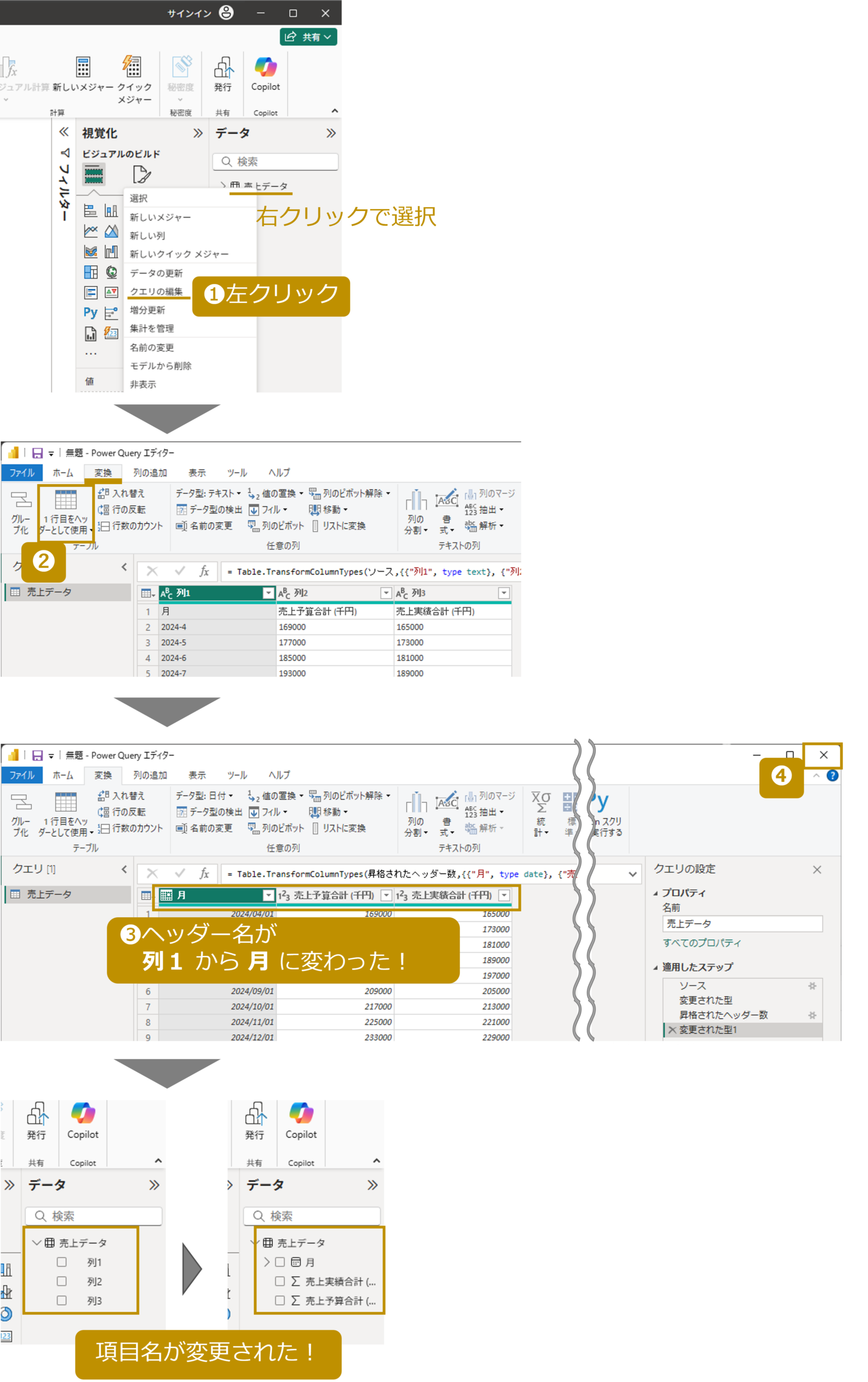
Task: Expand the 月 date hierarchy field
Action: (267, 1262)
